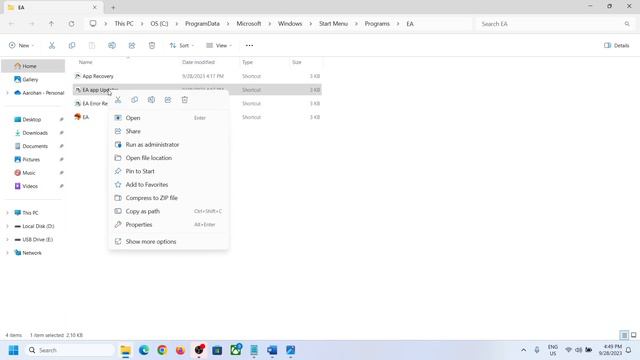Launch Microsoft Edge from the taskbar
This screenshot has height=360, width=640.
pos(144,350)
